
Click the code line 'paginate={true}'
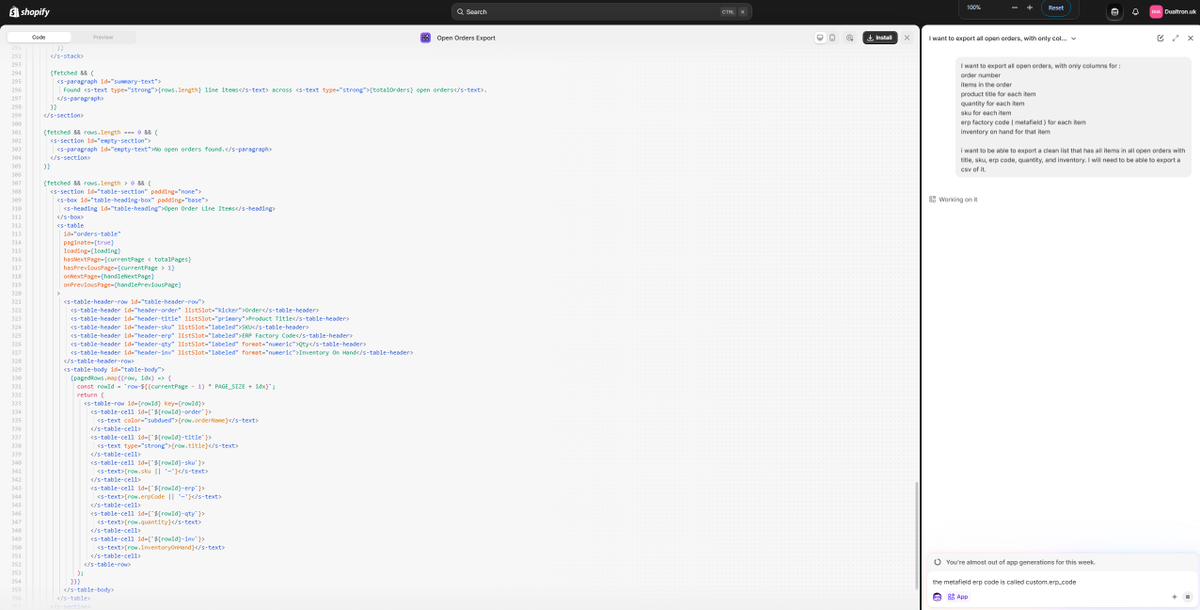tap(88, 242)
